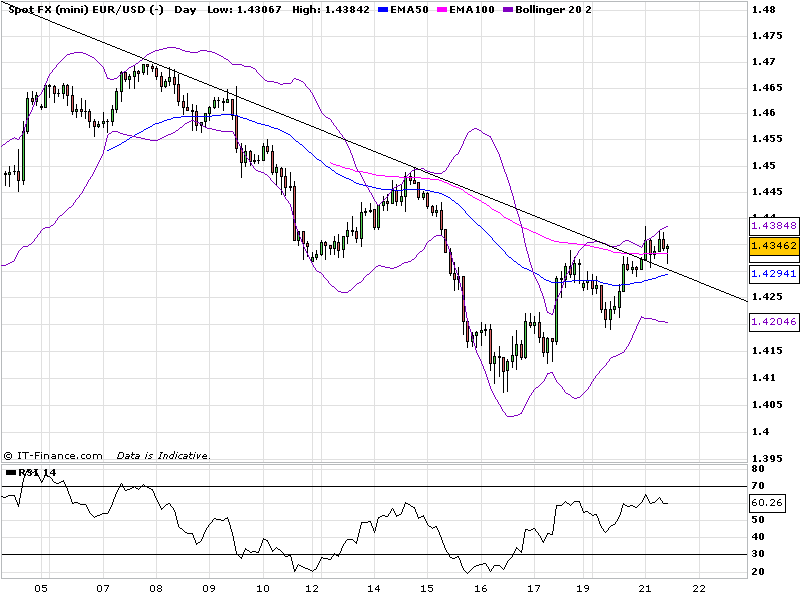Click the 1.41 price axis label
Viewport: 800px width, 600px height.
(x=763, y=378)
